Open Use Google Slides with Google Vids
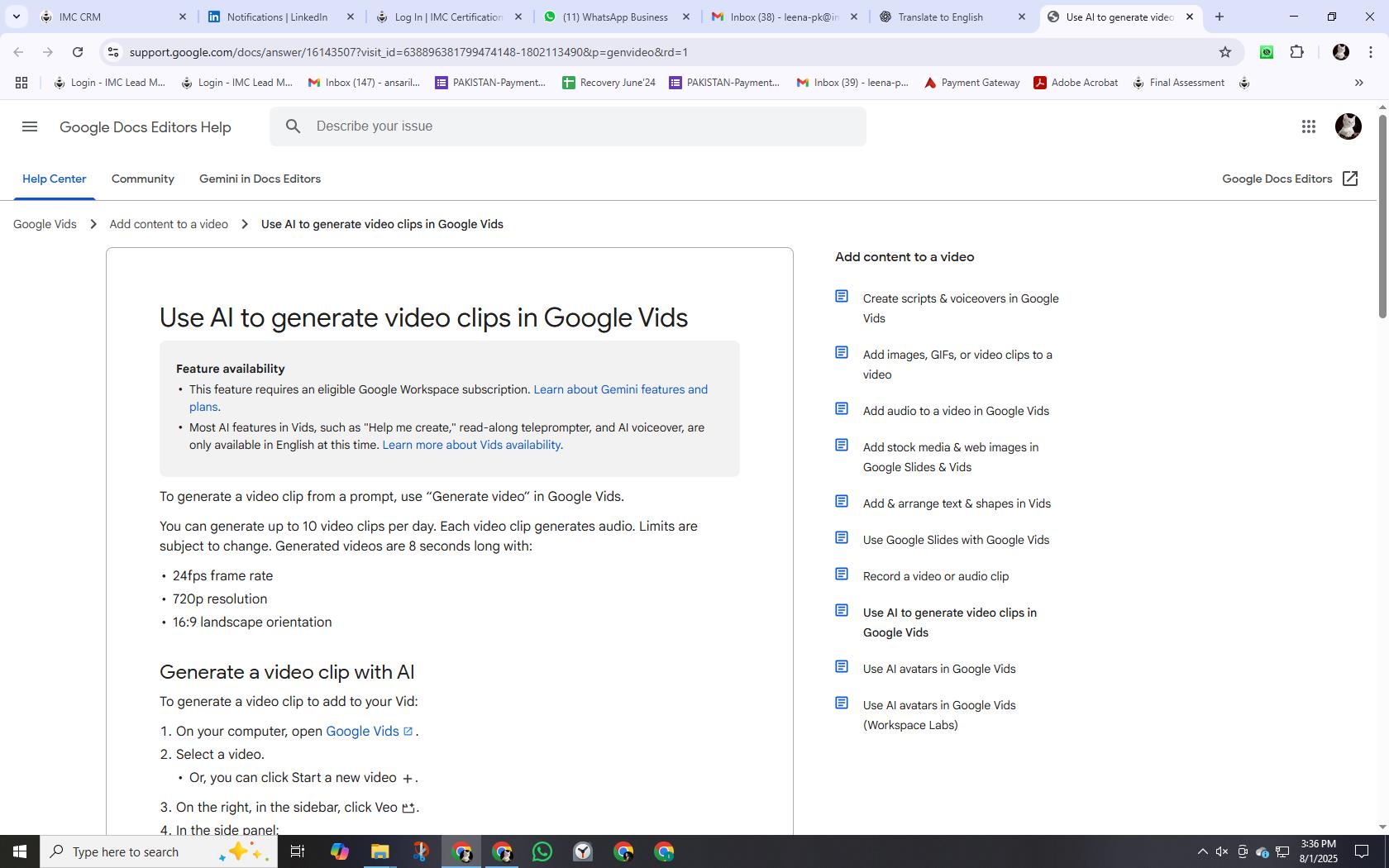Image resolution: width=1389 pixels, height=868 pixels. pyautogui.click(x=956, y=540)
